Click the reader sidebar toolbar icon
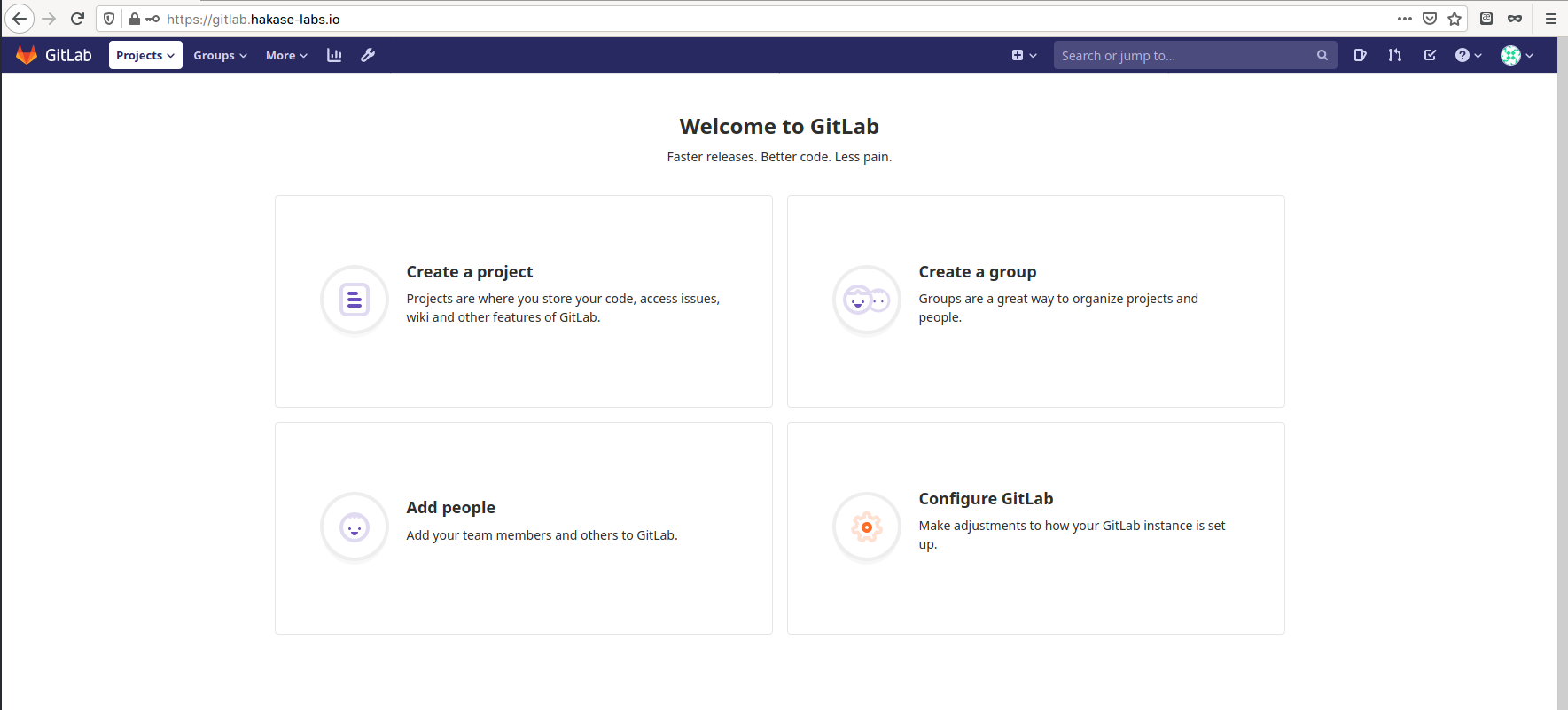The width and height of the screenshot is (1568, 710). pyautogui.click(x=1486, y=19)
